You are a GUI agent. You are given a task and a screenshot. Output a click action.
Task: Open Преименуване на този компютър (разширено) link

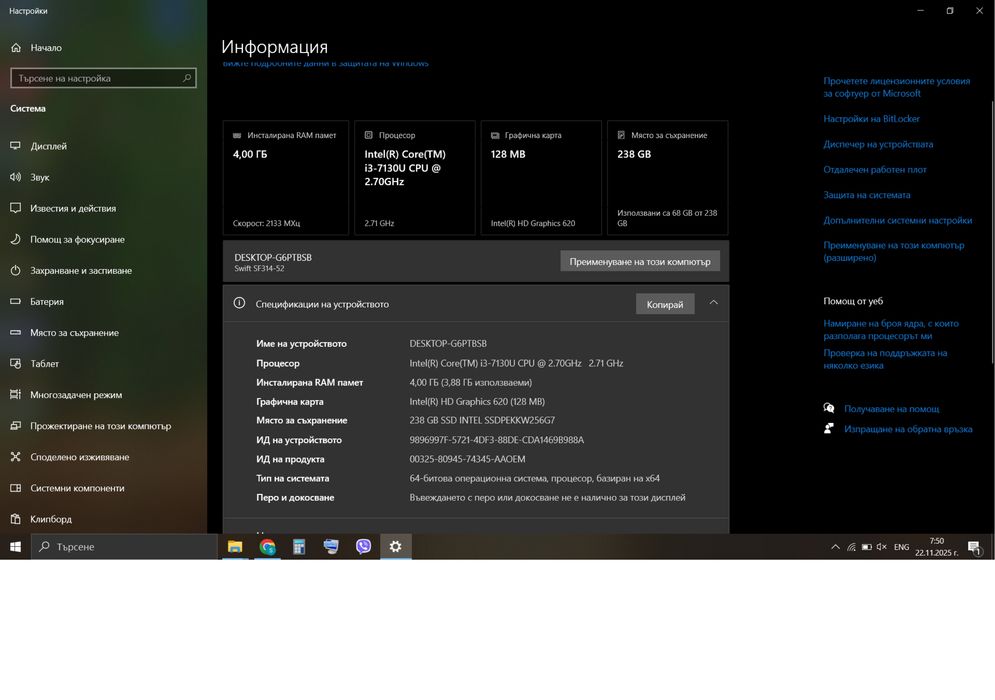click(893, 251)
